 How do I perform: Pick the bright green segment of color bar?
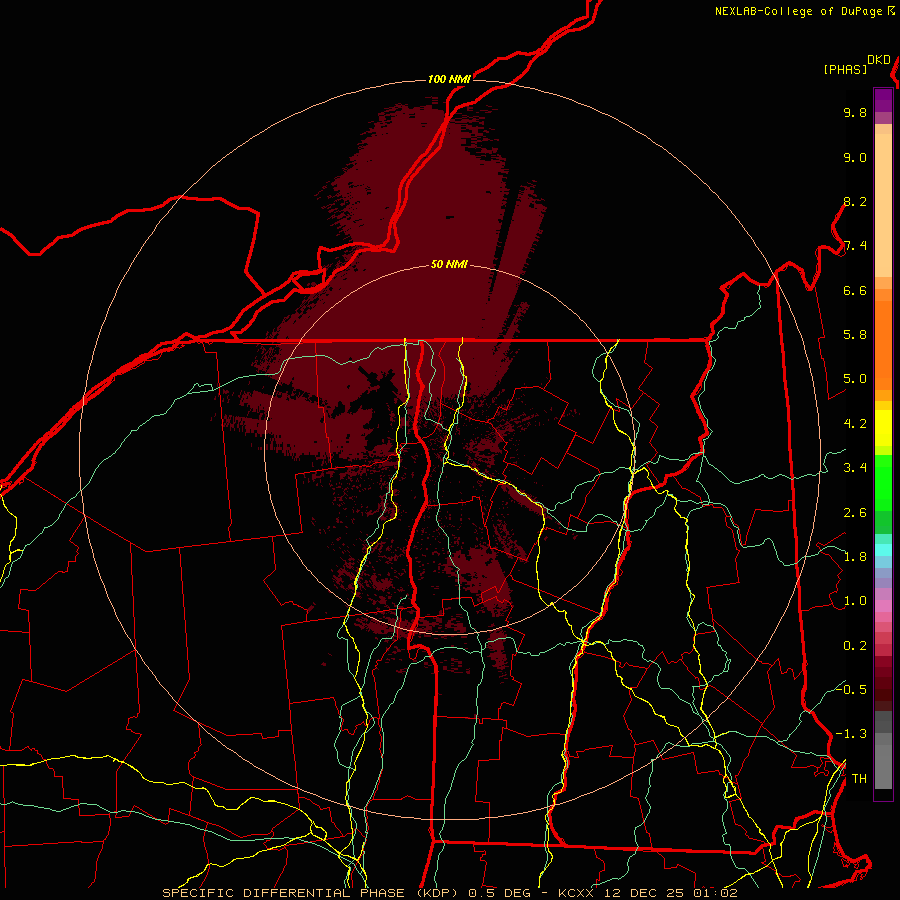(x=883, y=482)
